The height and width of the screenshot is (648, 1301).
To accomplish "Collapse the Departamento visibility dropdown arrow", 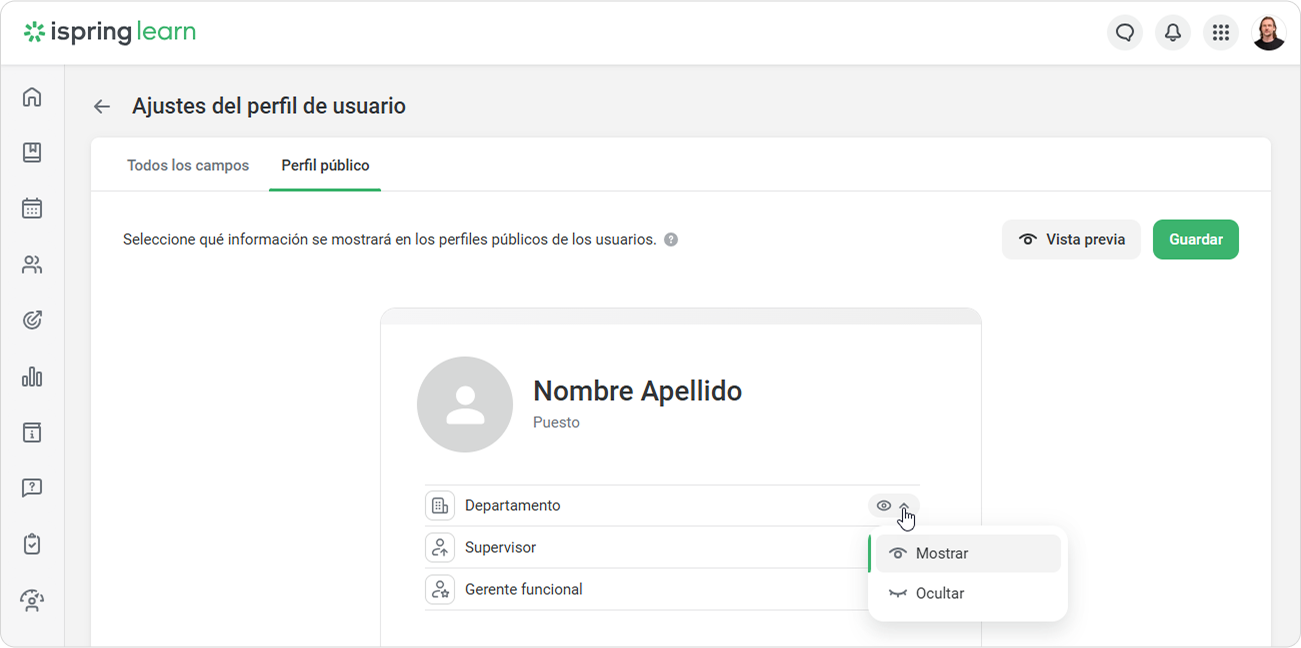I will click(x=904, y=506).
